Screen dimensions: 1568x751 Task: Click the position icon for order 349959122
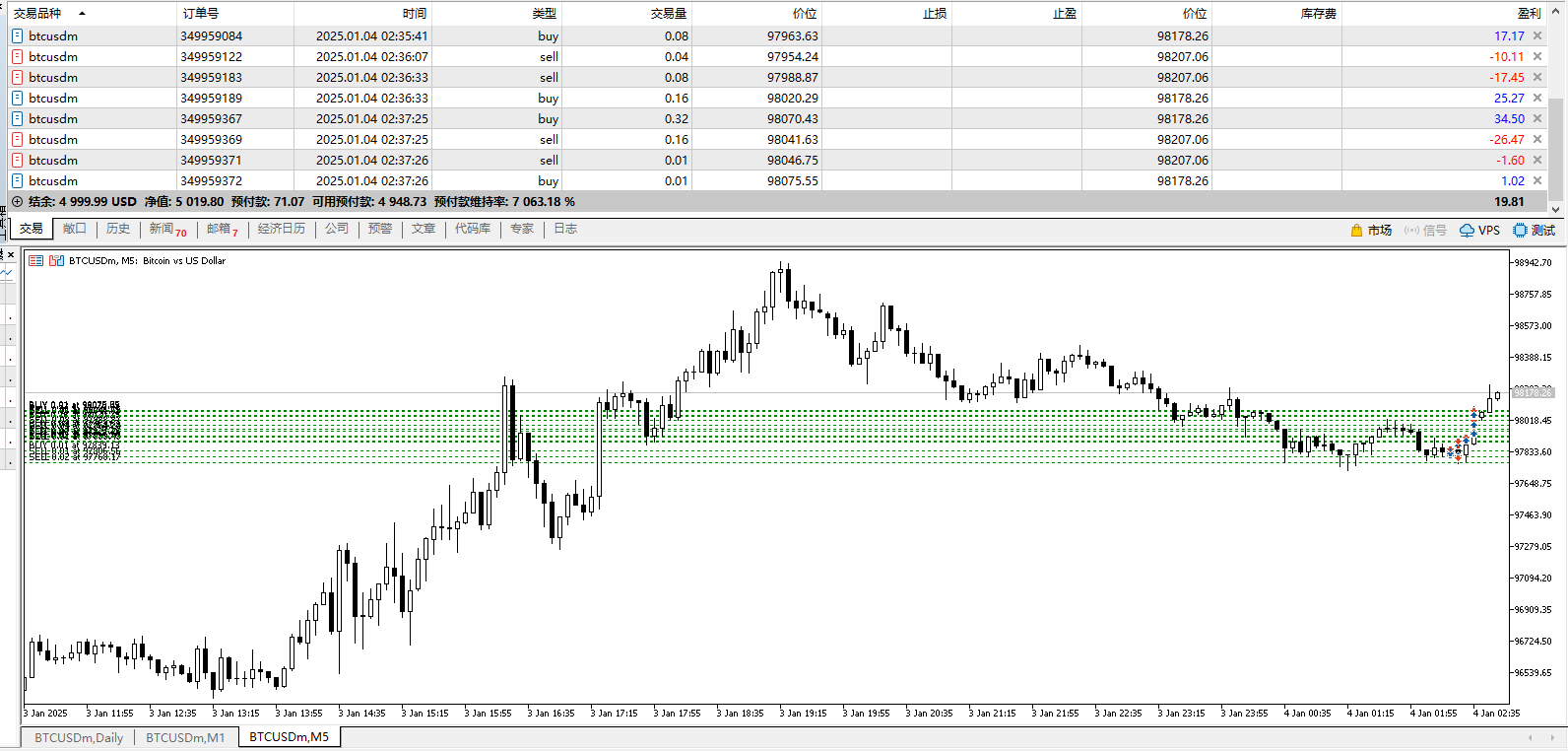click(17, 56)
